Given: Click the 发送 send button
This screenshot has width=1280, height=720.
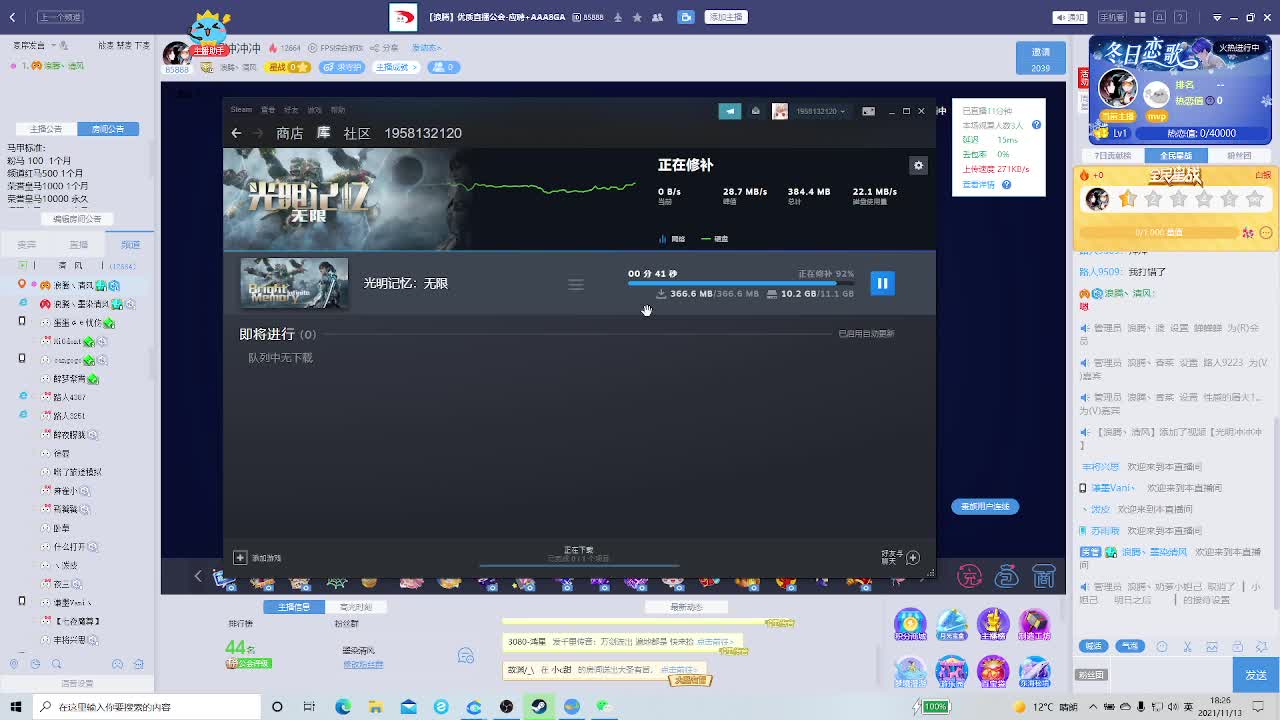Looking at the screenshot, I should pyautogui.click(x=1256, y=675).
